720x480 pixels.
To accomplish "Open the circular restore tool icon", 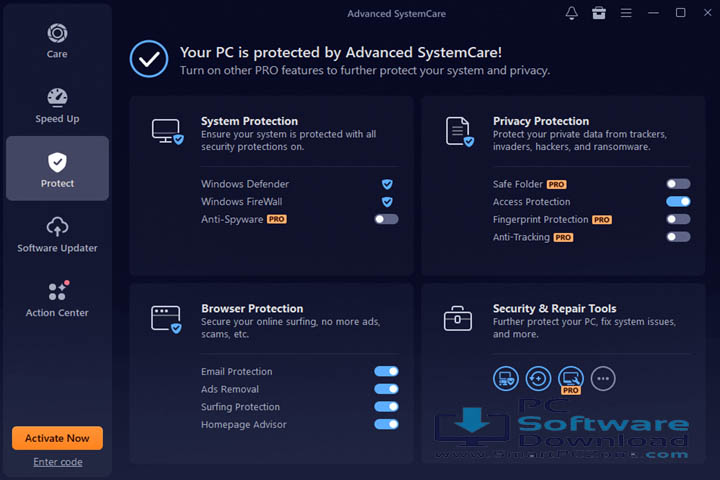I will tap(538, 379).
